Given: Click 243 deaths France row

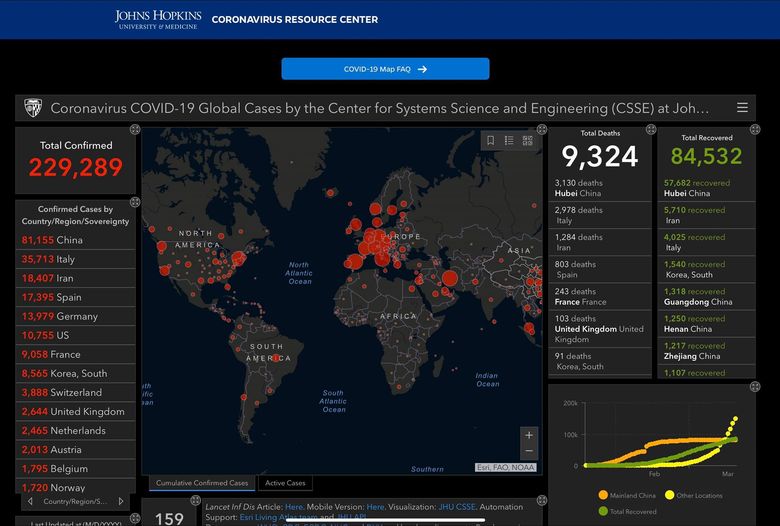Looking at the screenshot, I should coord(600,297).
